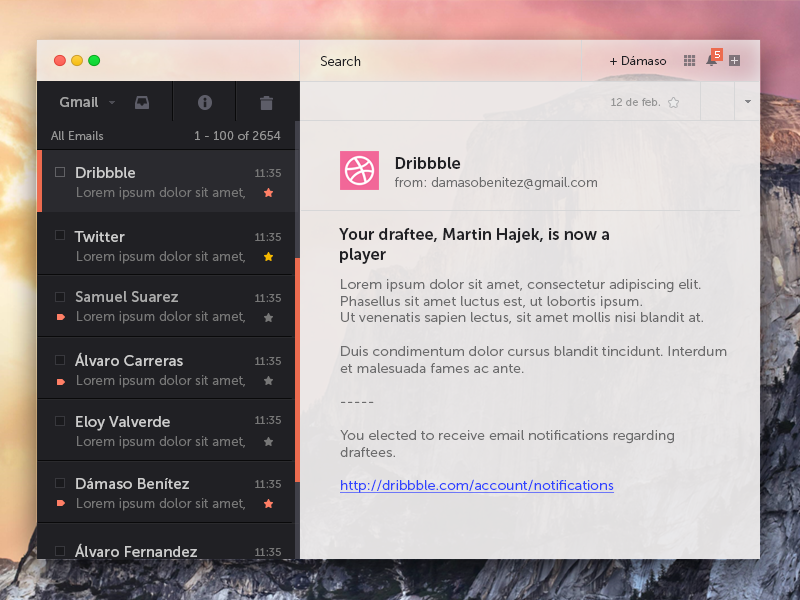Click the Dribbble sender name in the message header
Image resolution: width=800 pixels, height=600 pixels.
(x=428, y=163)
